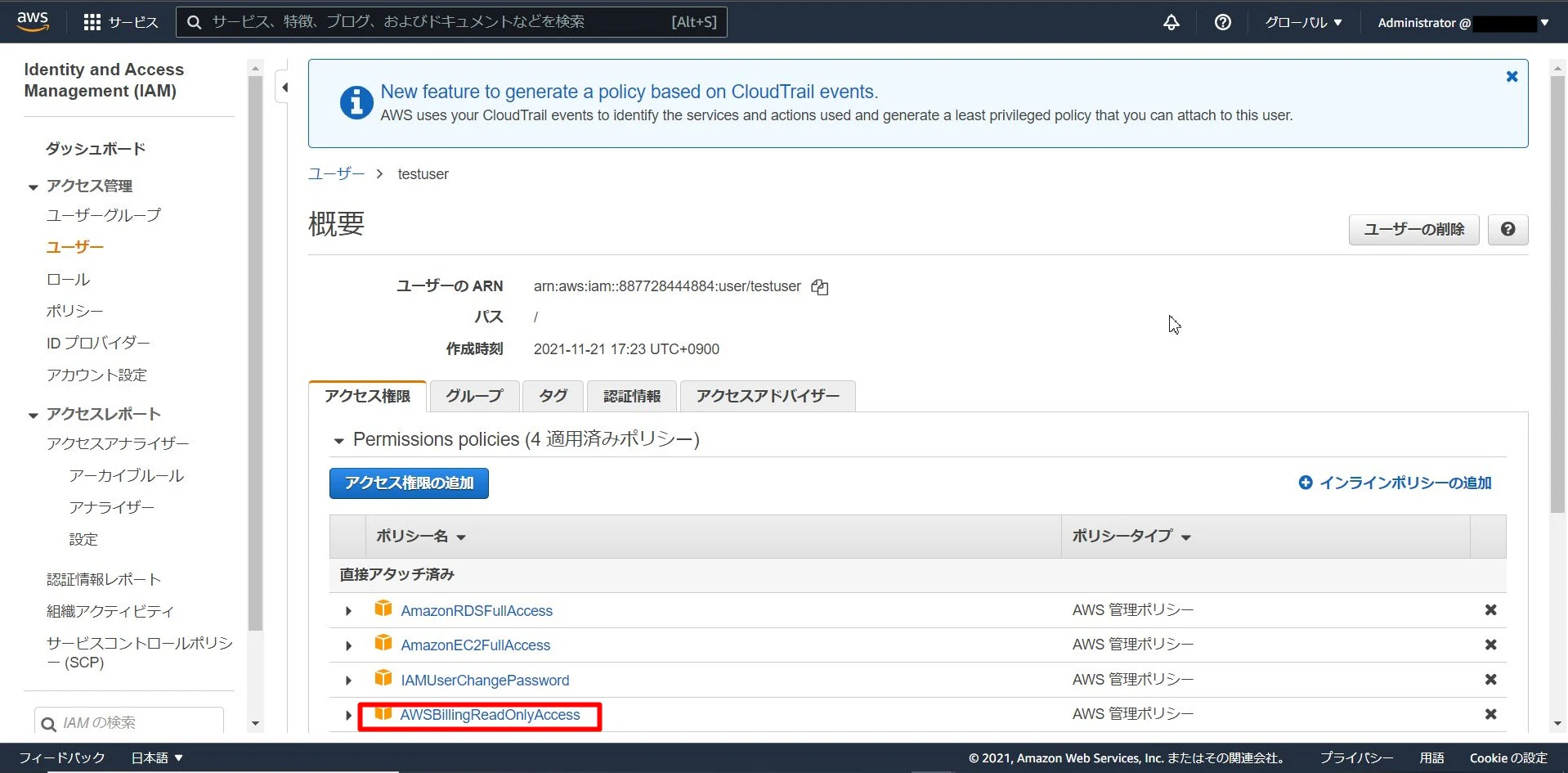Collapse the アクセス管理 navigation group
1568x773 pixels.
point(34,187)
